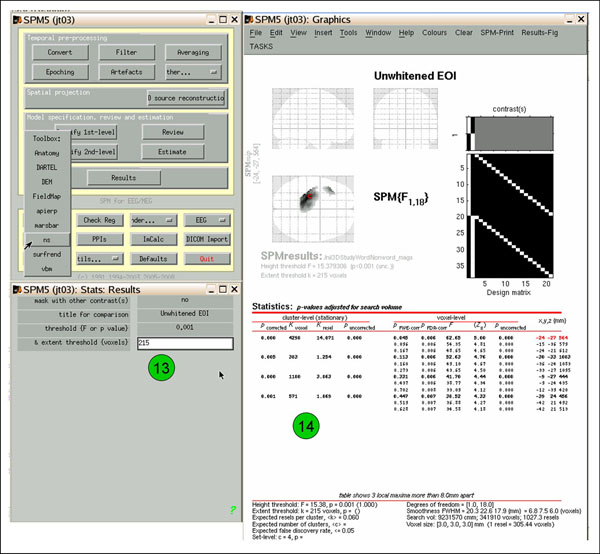Open the Other dropdown beside Artefacts
The image size is (600, 554).
click(193, 72)
